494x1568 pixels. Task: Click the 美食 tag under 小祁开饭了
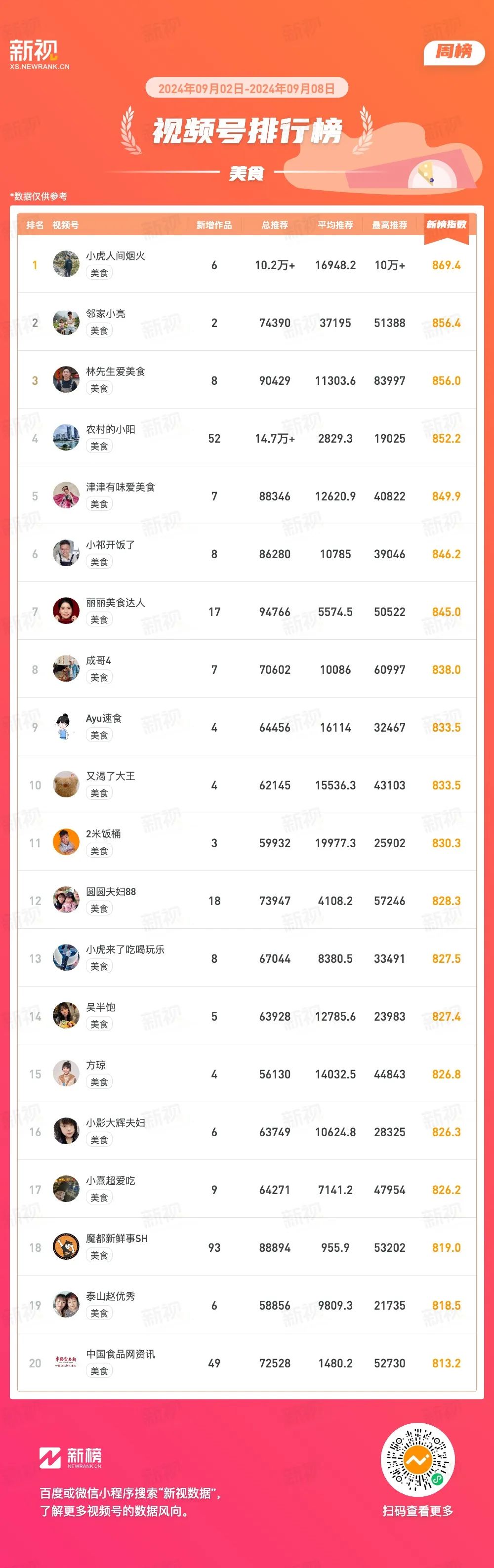(x=99, y=562)
